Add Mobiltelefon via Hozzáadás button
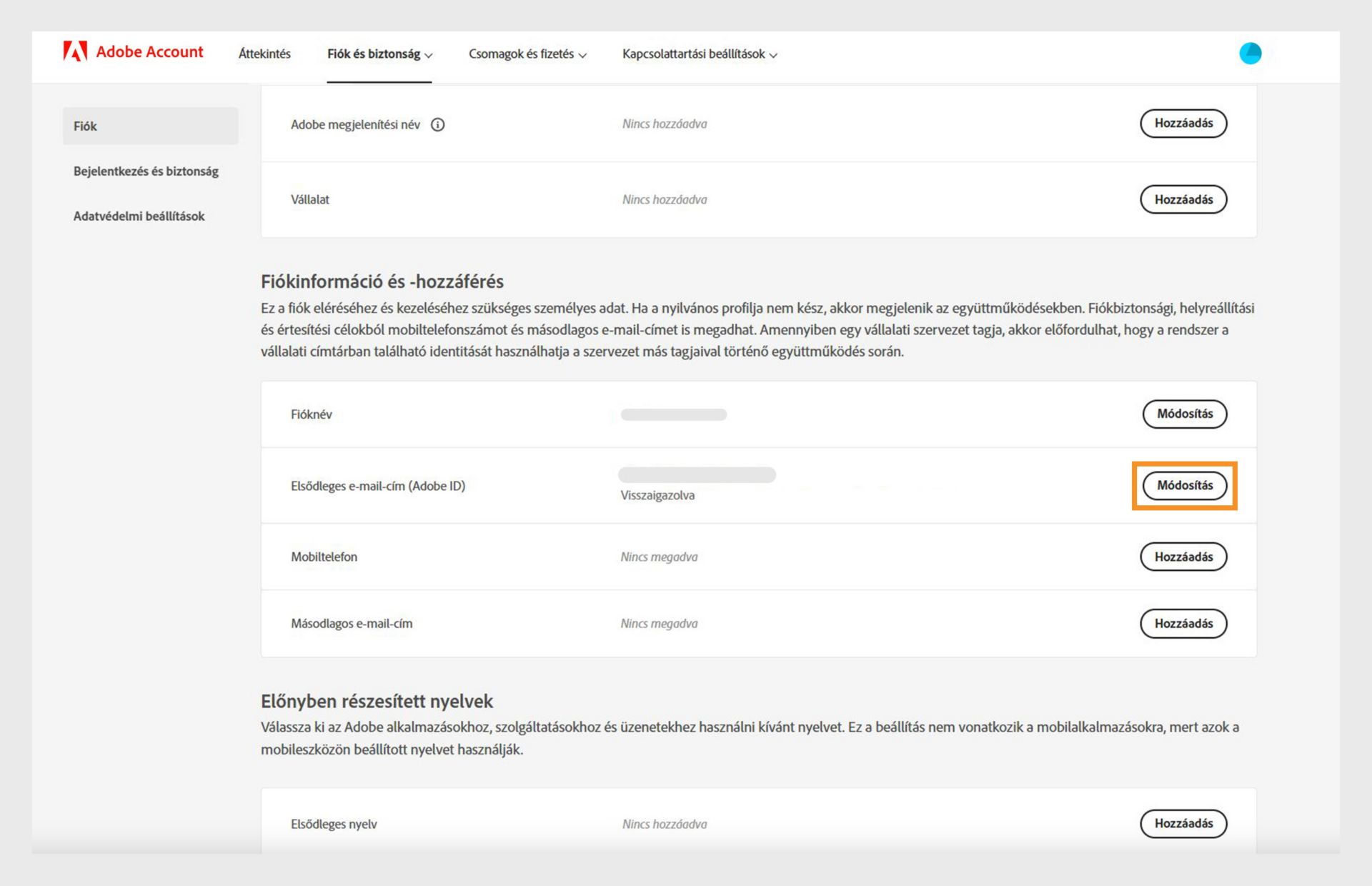This screenshot has width=1372, height=886. click(x=1183, y=557)
